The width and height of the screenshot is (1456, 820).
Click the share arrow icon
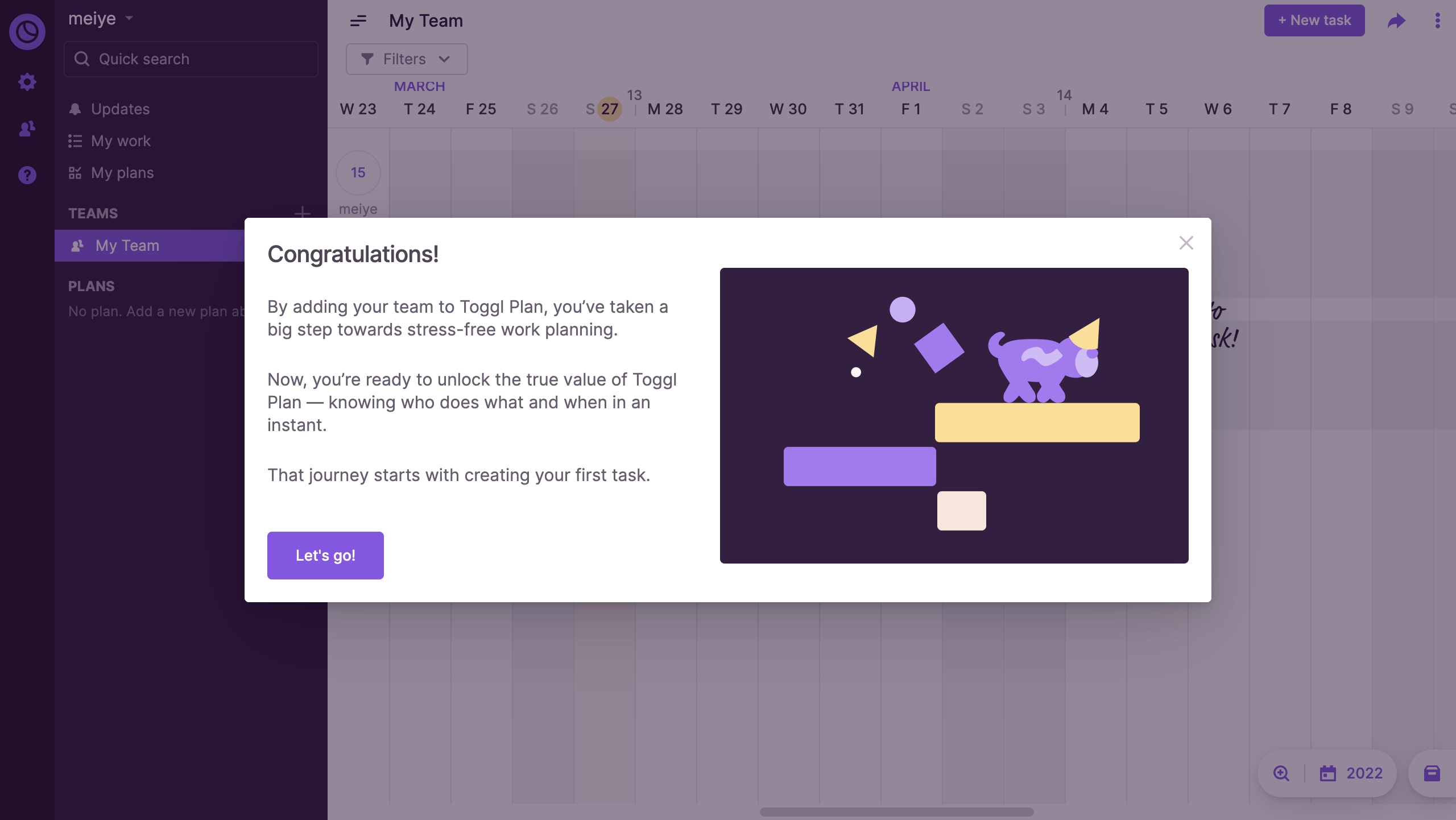click(x=1396, y=21)
